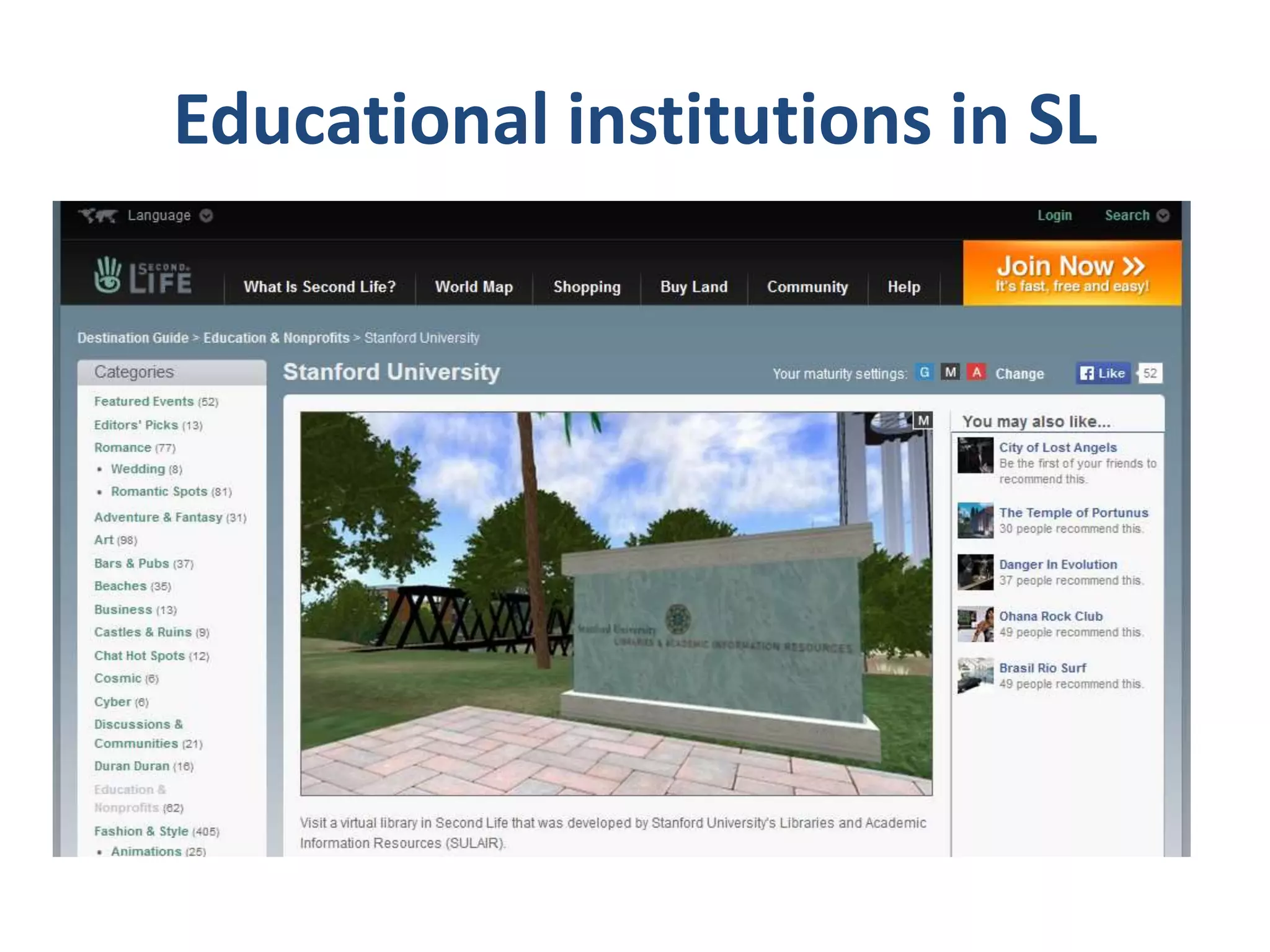Click the Login link
1270x952 pixels.
(x=1054, y=215)
